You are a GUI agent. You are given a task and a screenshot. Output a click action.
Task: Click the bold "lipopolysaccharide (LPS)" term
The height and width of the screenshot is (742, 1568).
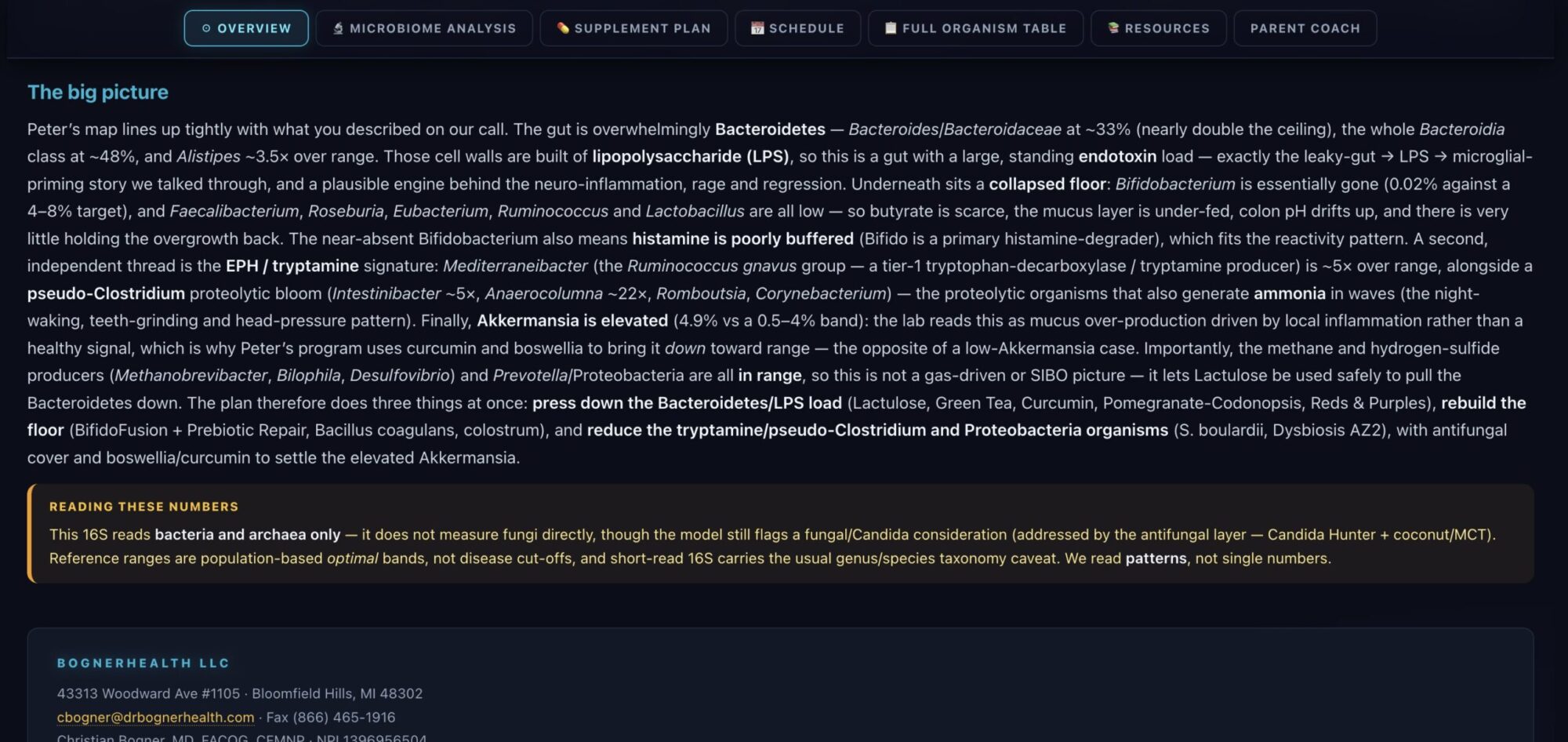point(690,156)
